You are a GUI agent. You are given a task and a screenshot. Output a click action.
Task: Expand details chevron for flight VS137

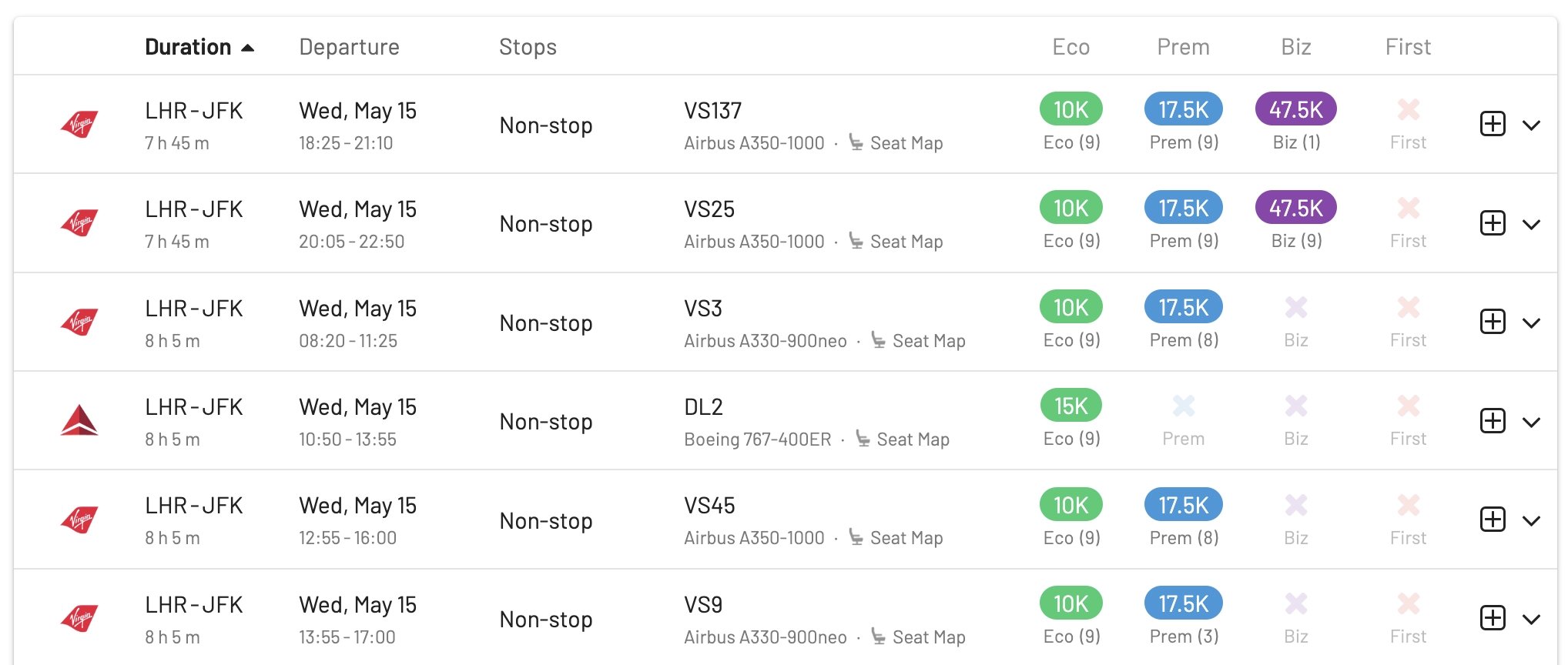(x=1531, y=125)
